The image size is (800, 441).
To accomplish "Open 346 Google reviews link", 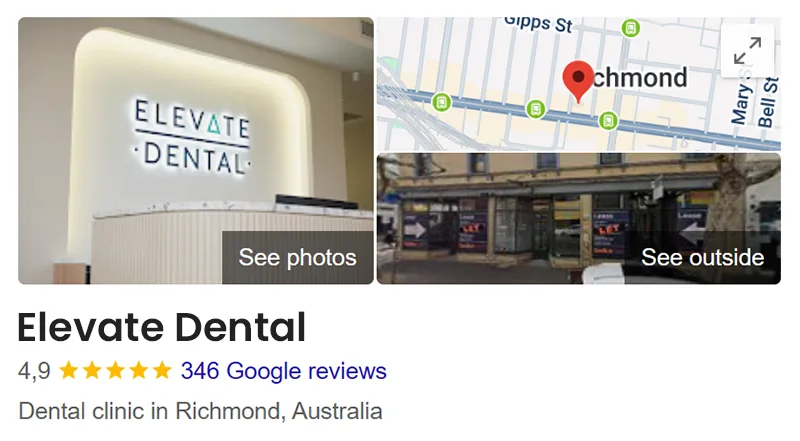I will 284,371.
